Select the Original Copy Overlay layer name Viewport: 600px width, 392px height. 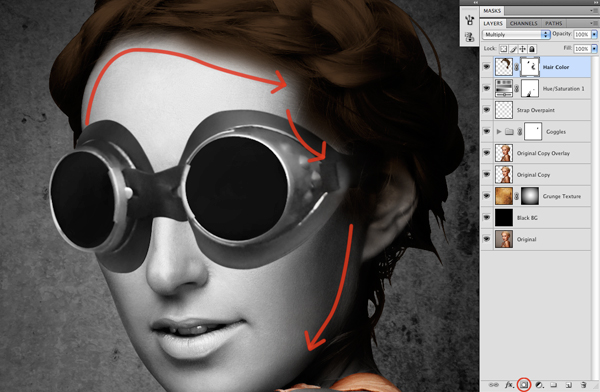pyautogui.click(x=543, y=153)
